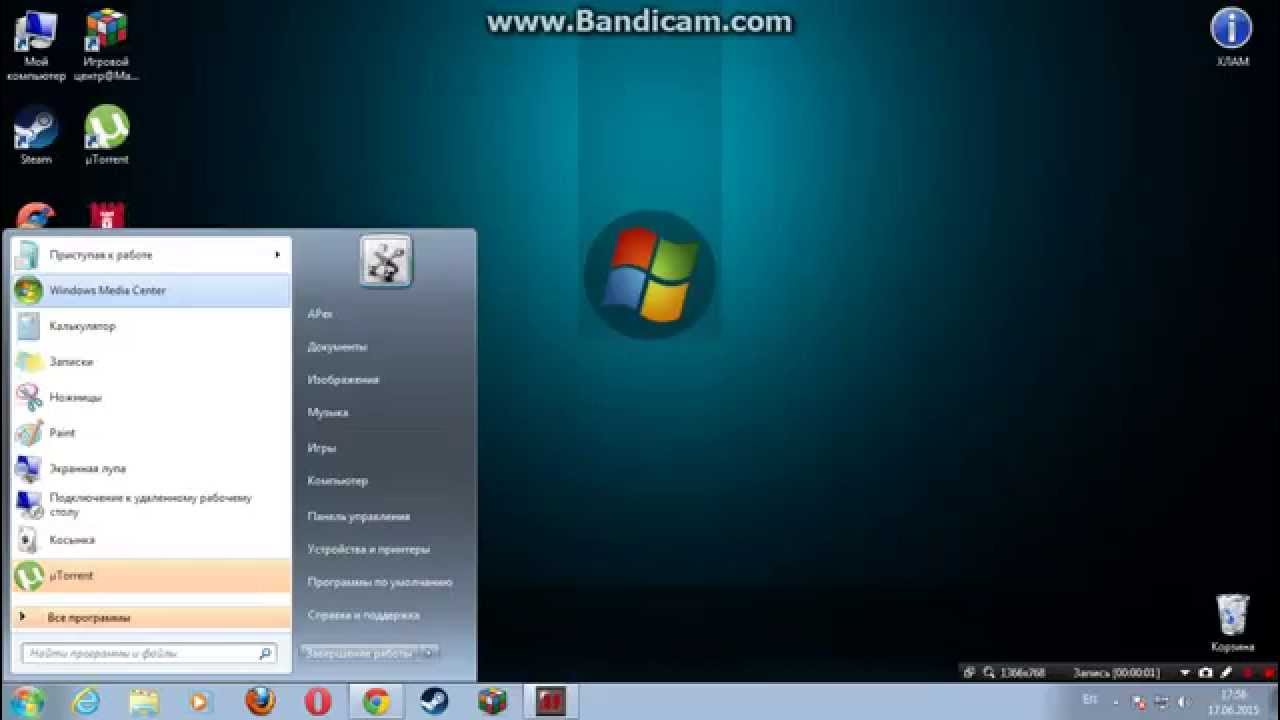Launch Косынка solitaire game
The height and width of the screenshot is (720, 1280).
(151, 540)
